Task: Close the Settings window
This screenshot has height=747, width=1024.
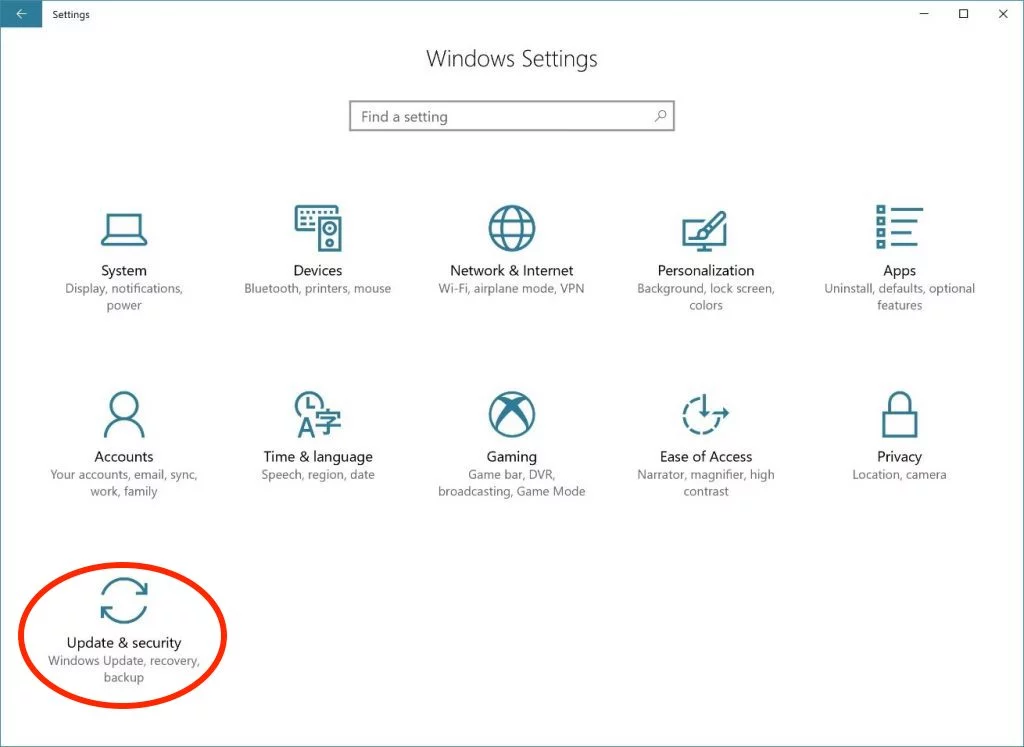Action: 1003,14
